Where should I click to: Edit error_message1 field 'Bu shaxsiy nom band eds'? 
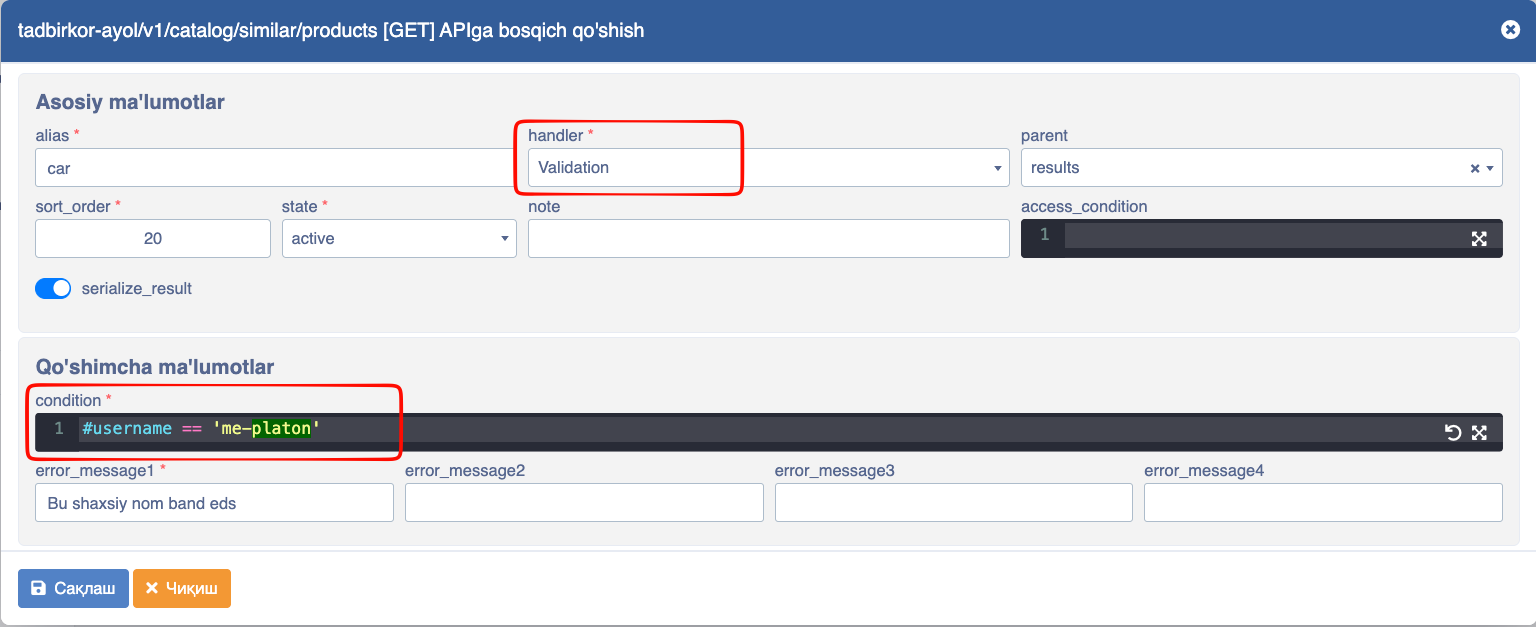pos(214,503)
